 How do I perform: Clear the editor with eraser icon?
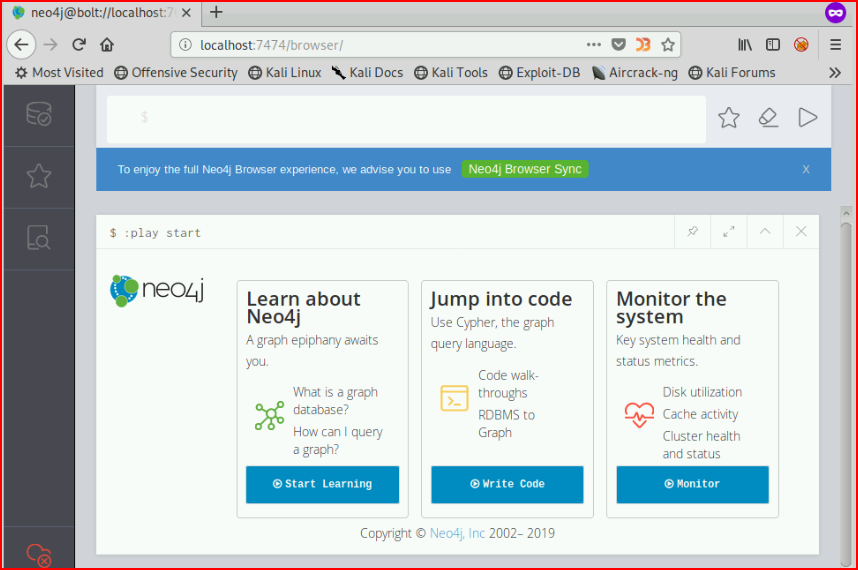768,118
